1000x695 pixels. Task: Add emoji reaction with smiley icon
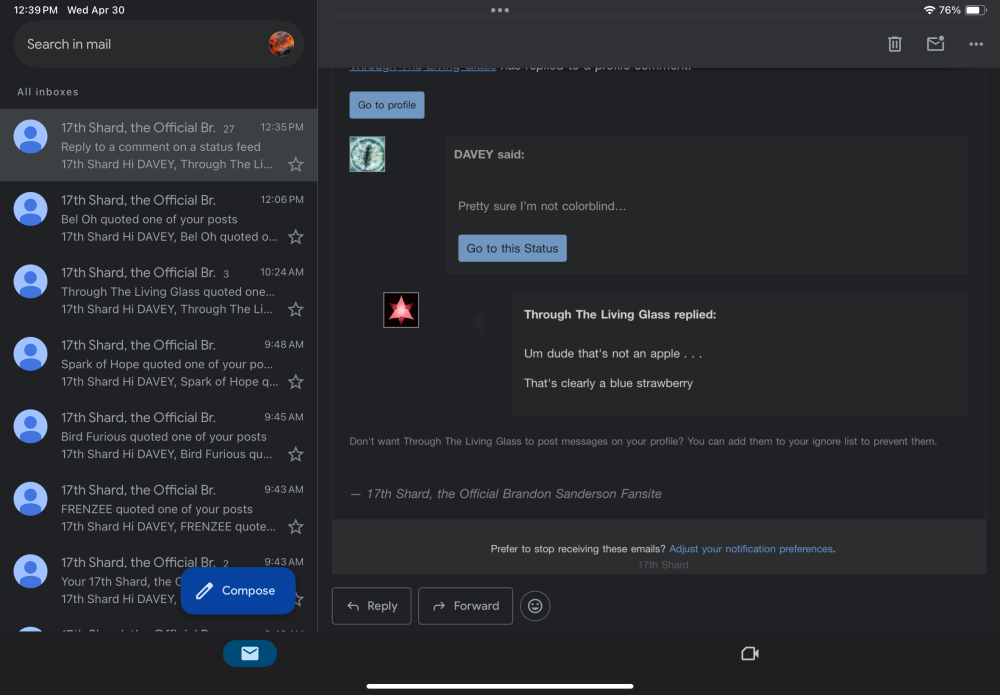[535, 606]
